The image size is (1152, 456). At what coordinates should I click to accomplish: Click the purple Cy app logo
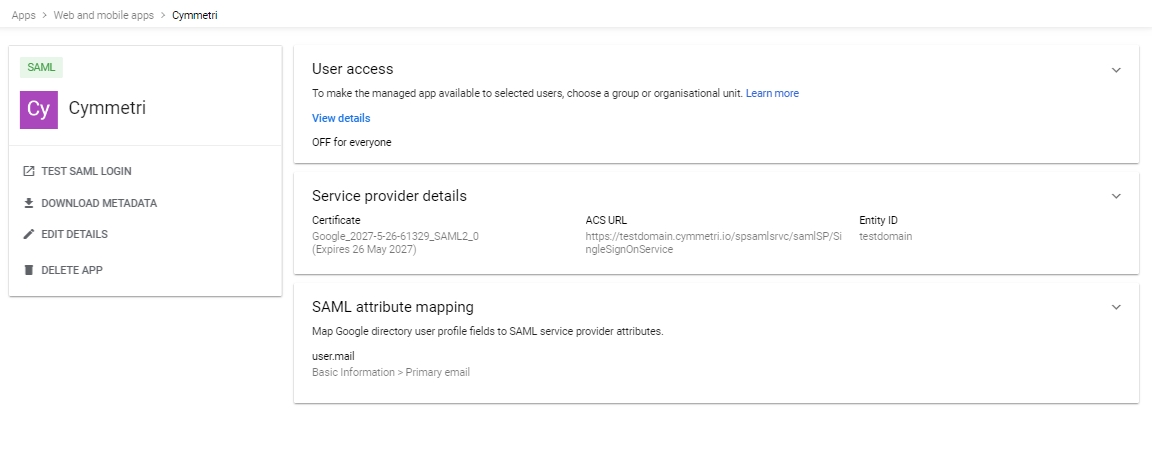tap(38, 109)
